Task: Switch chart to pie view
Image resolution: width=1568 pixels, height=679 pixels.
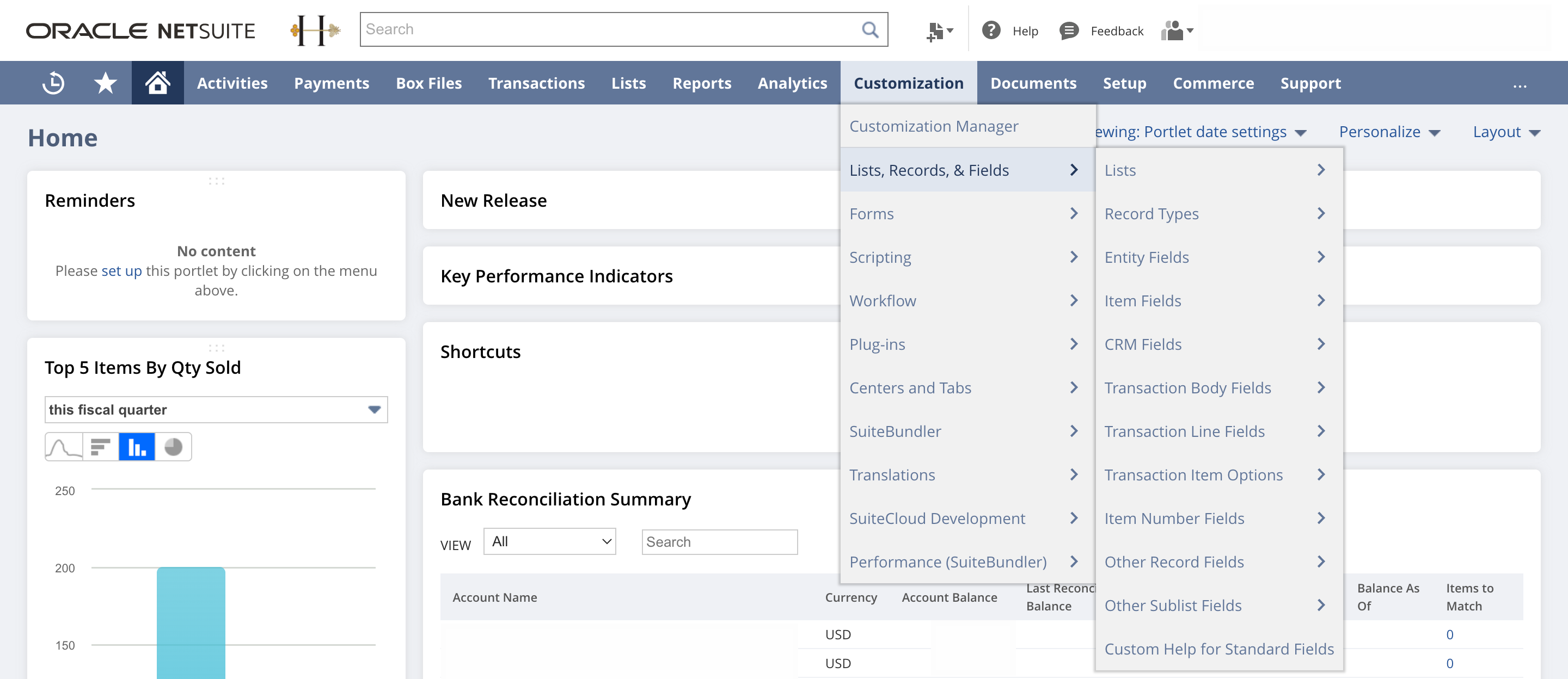Action: (x=174, y=447)
